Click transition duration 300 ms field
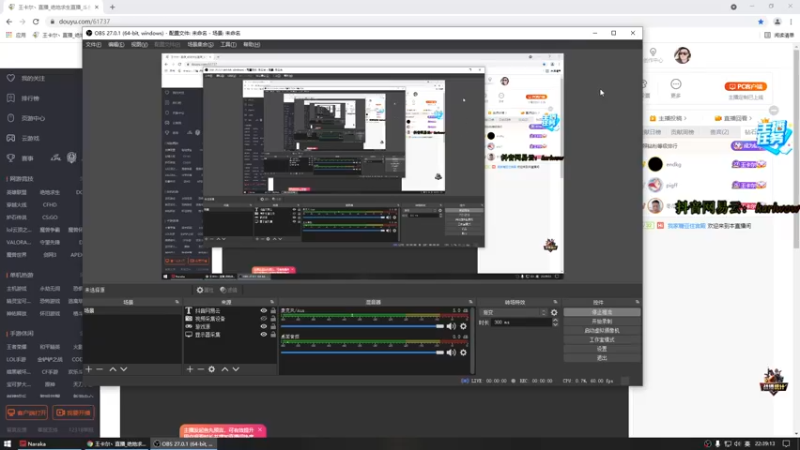This screenshot has height=450, width=800. [x=520, y=322]
